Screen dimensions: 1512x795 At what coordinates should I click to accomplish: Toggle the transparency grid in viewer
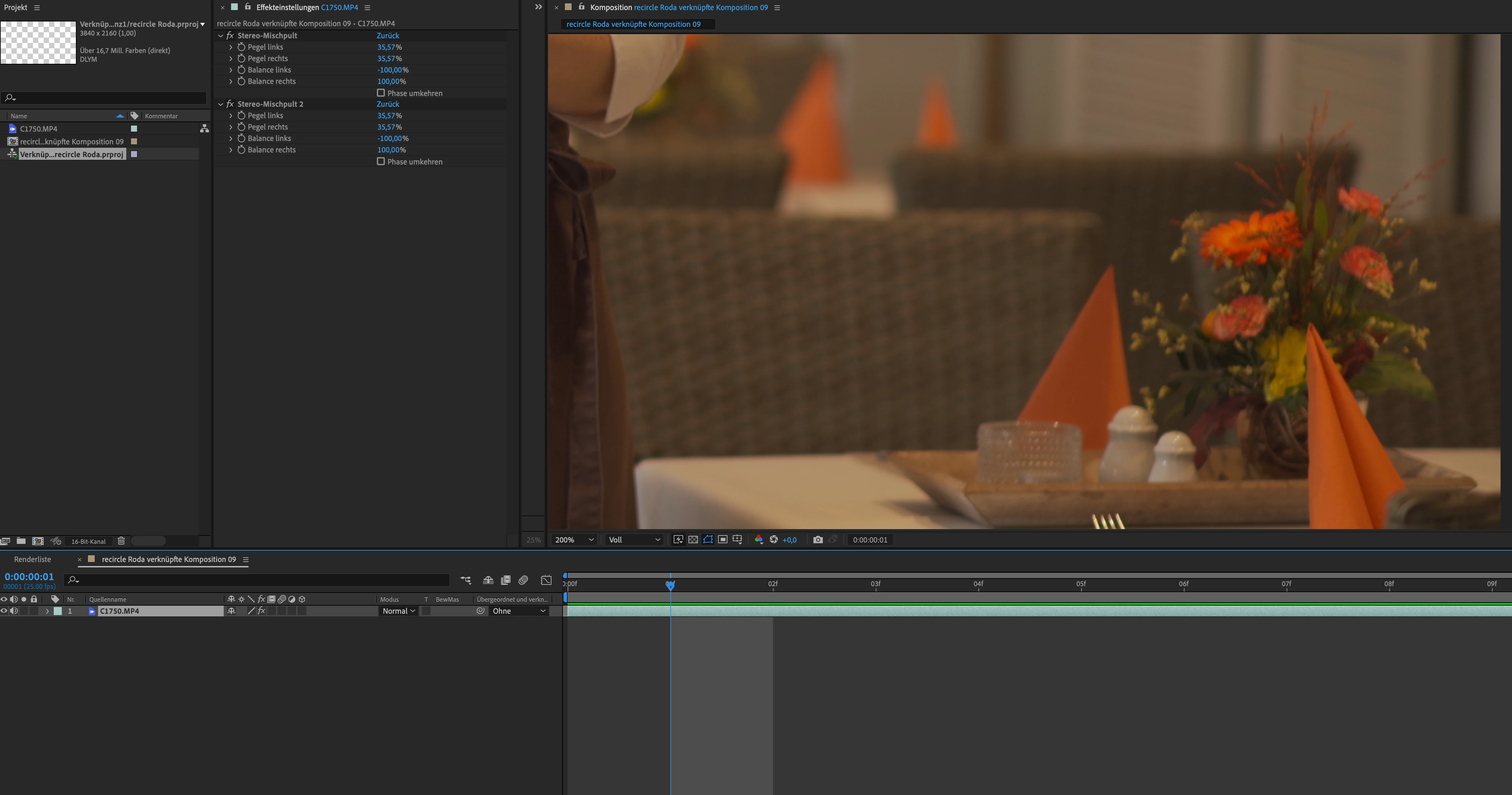tap(693, 540)
